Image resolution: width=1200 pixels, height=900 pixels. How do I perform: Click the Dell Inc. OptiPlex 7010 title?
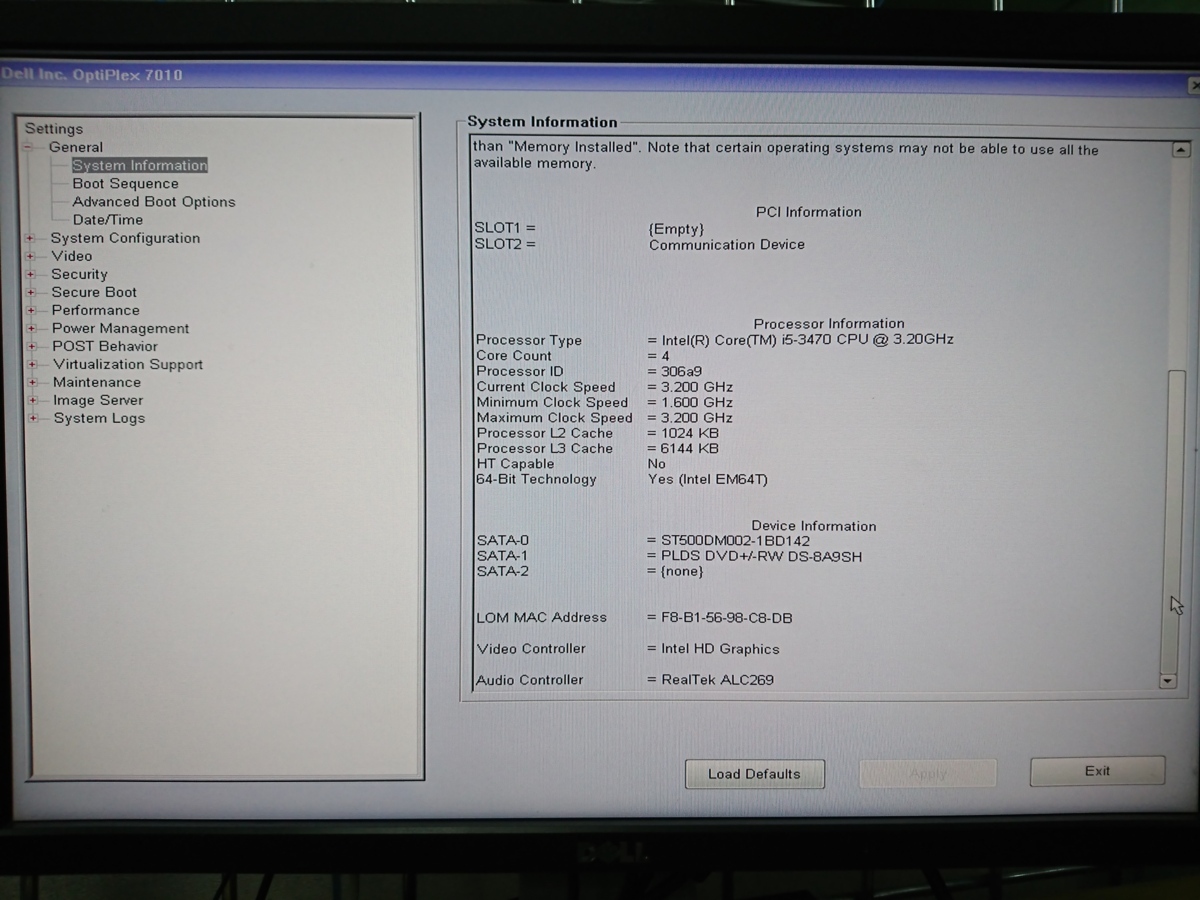click(x=92, y=75)
